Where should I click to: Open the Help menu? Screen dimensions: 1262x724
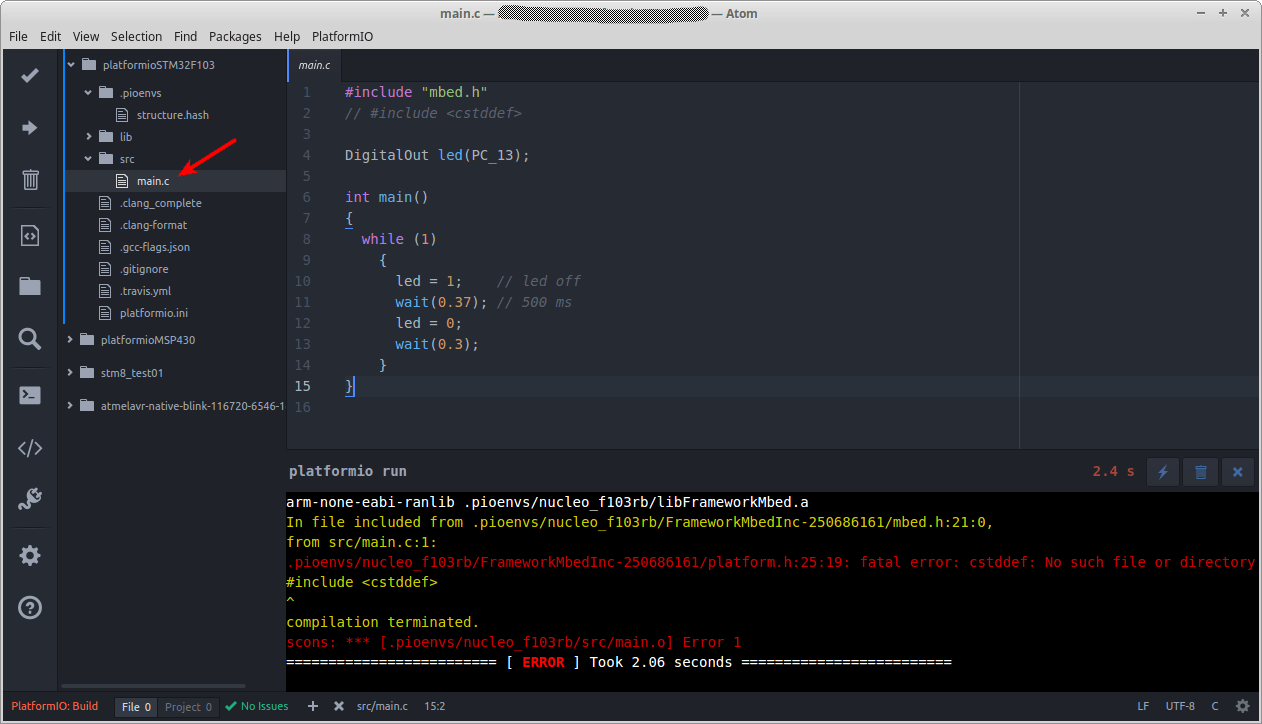tap(287, 36)
